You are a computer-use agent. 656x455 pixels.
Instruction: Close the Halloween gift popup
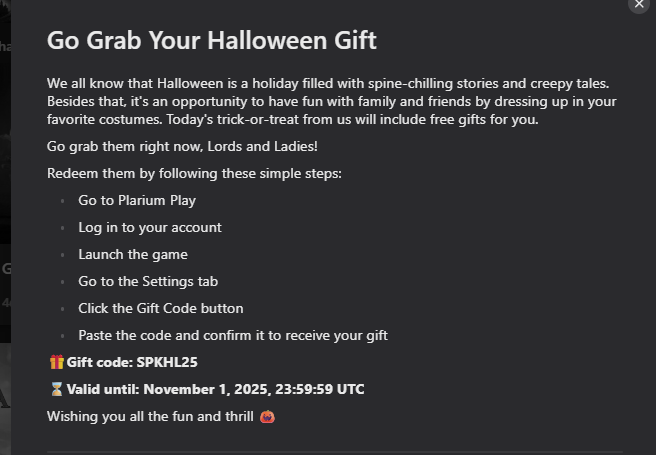640,4
